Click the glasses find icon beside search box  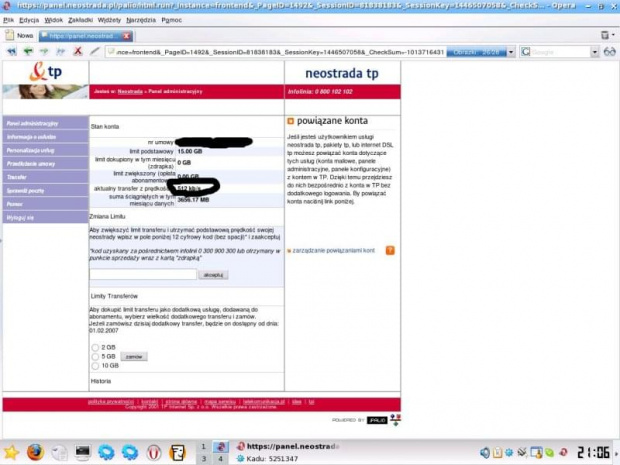[x=609, y=51]
